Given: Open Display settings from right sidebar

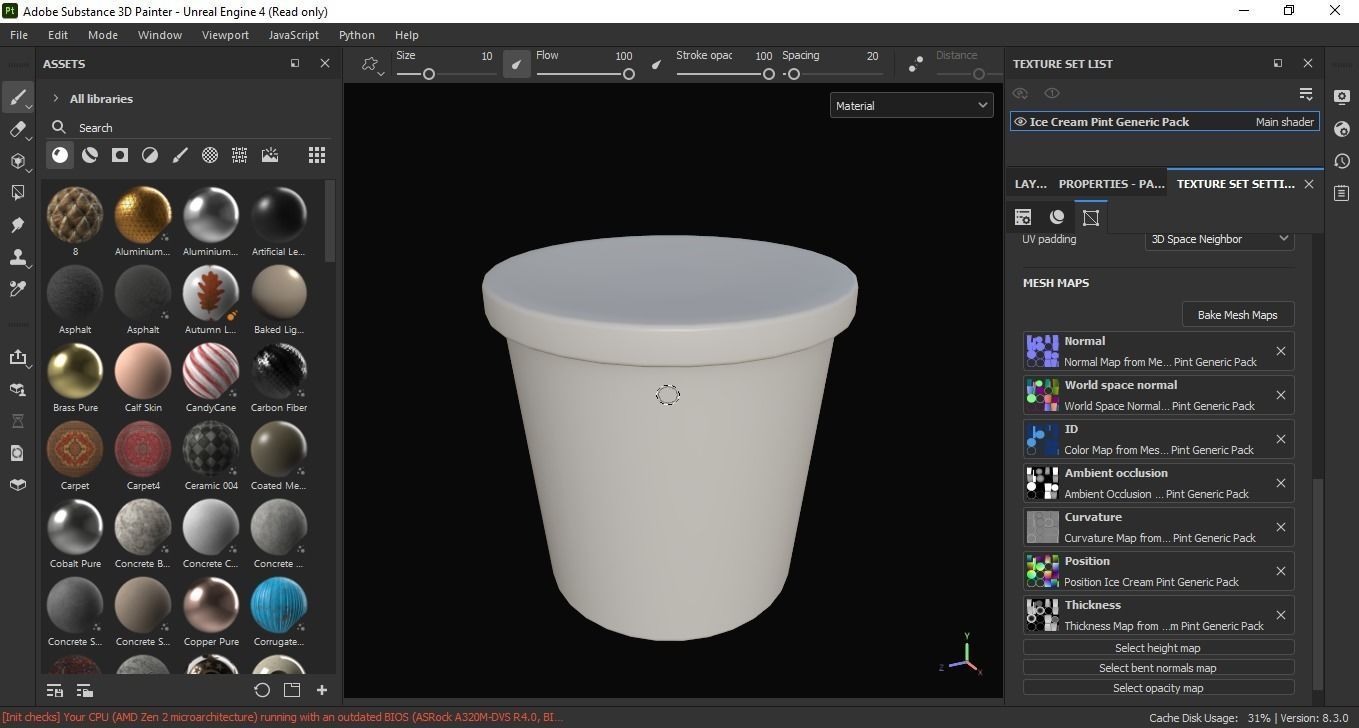Looking at the screenshot, I should 1342,97.
